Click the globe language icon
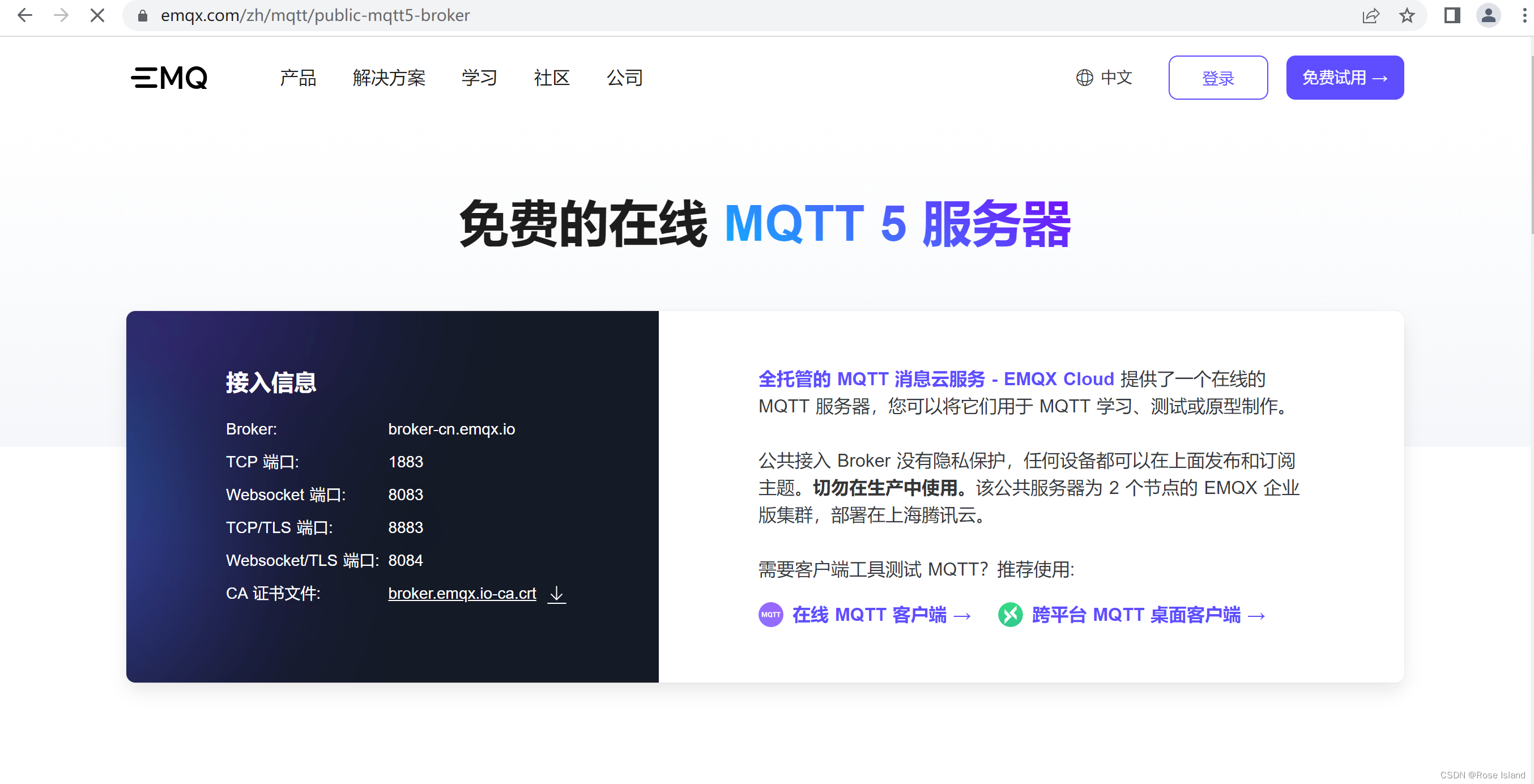 pyautogui.click(x=1084, y=78)
